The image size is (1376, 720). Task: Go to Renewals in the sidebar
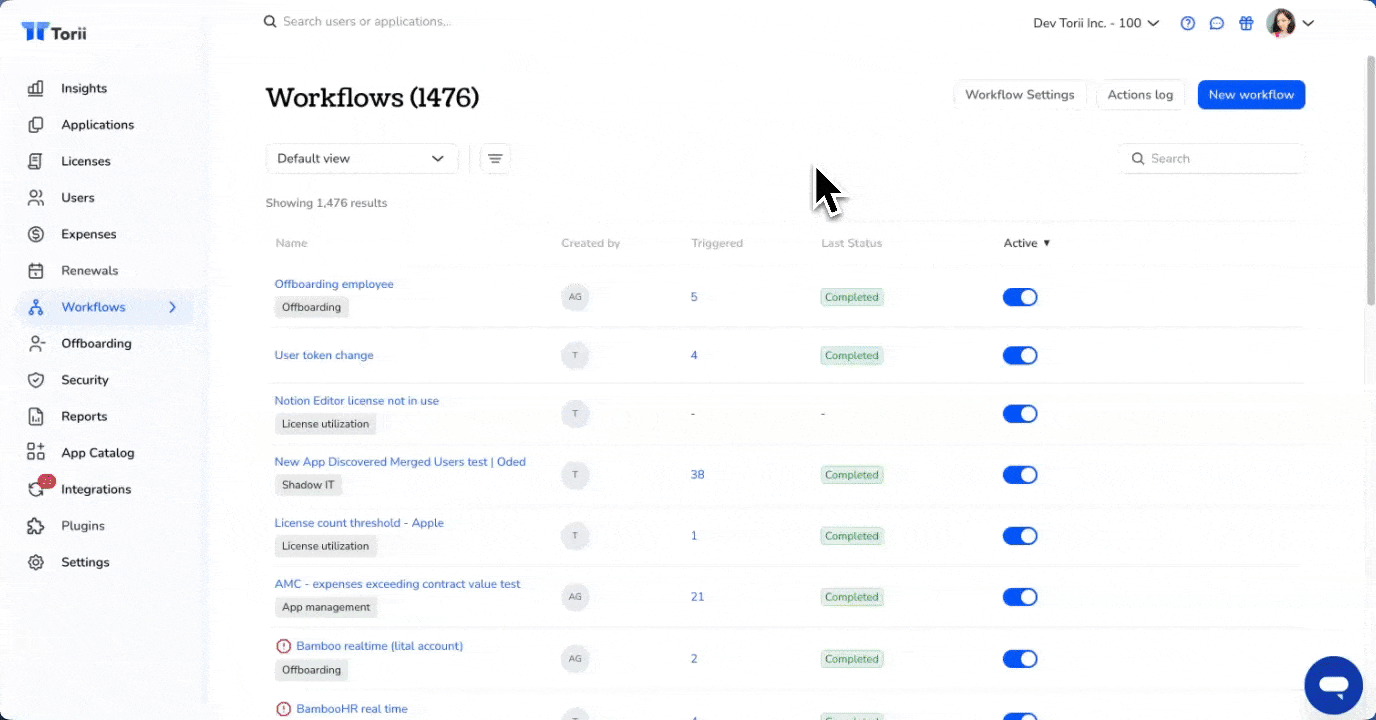click(90, 271)
